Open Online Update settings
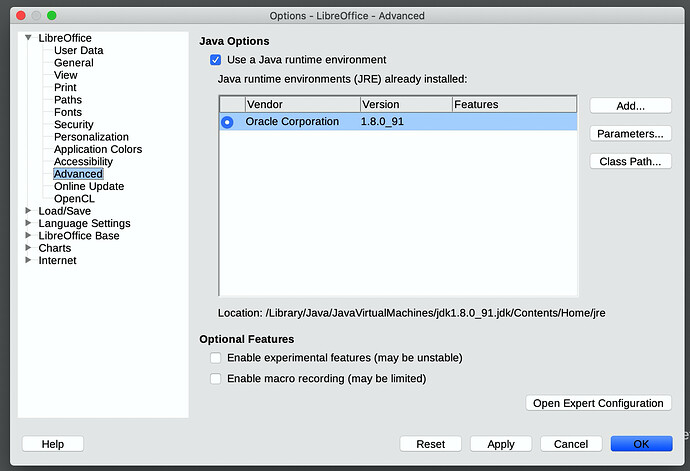Screen dimensions: 690x471 [x=89, y=186]
